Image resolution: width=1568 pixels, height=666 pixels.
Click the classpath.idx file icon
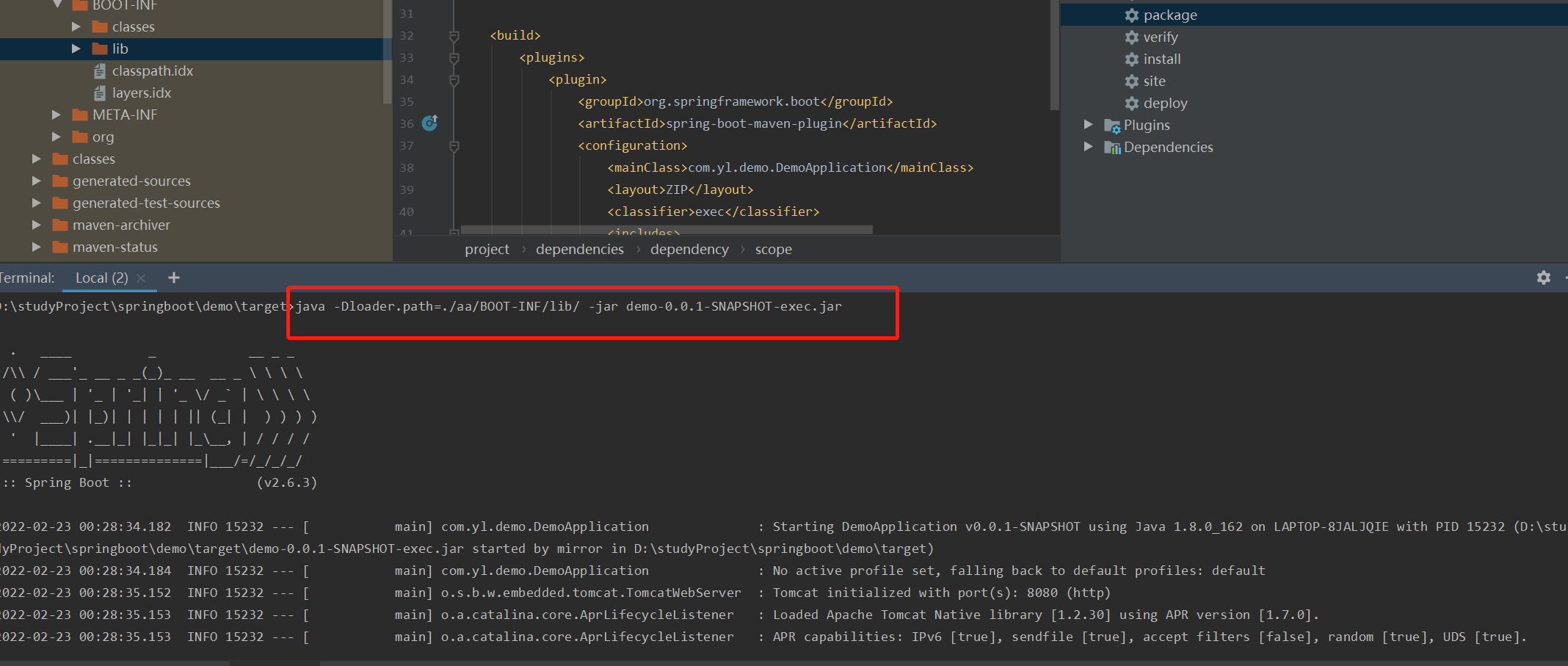pos(100,71)
